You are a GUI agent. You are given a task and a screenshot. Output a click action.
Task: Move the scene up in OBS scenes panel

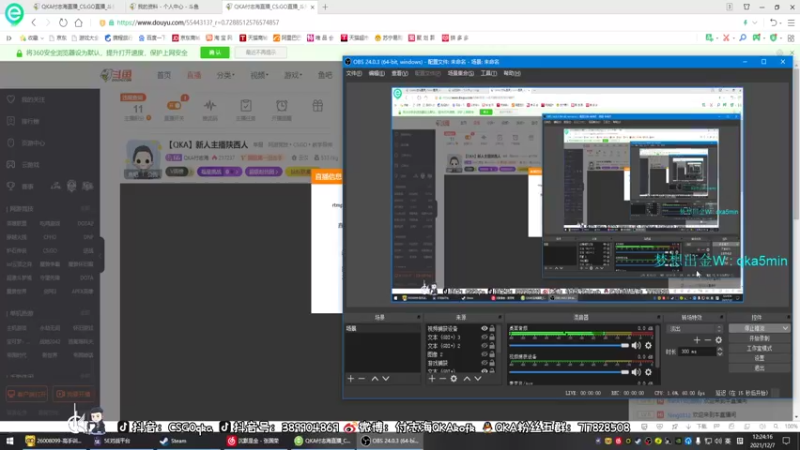pyautogui.click(x=375, y=379)
